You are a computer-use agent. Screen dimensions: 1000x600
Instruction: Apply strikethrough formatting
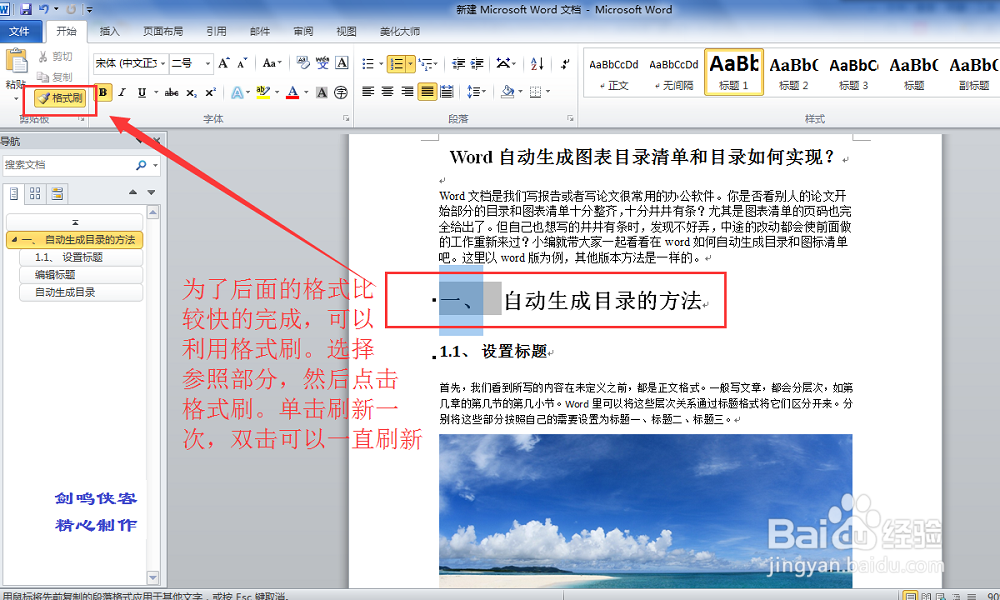171,92
